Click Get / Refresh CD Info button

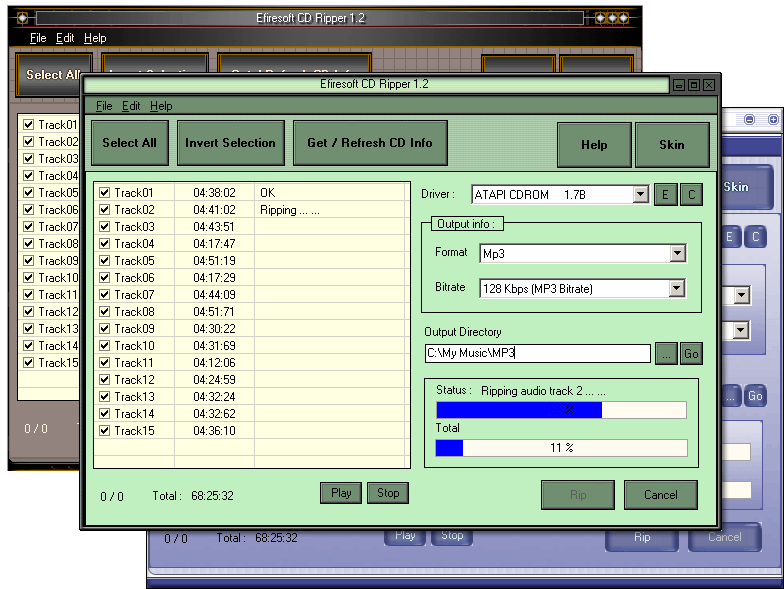(370, 143)
